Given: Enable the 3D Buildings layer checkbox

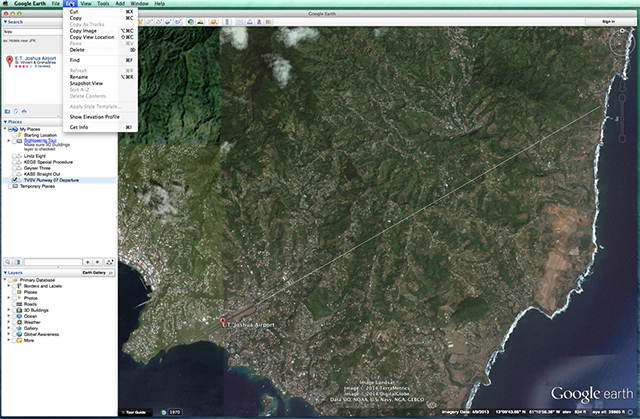Looking at the screenshot, I should 14,310.
